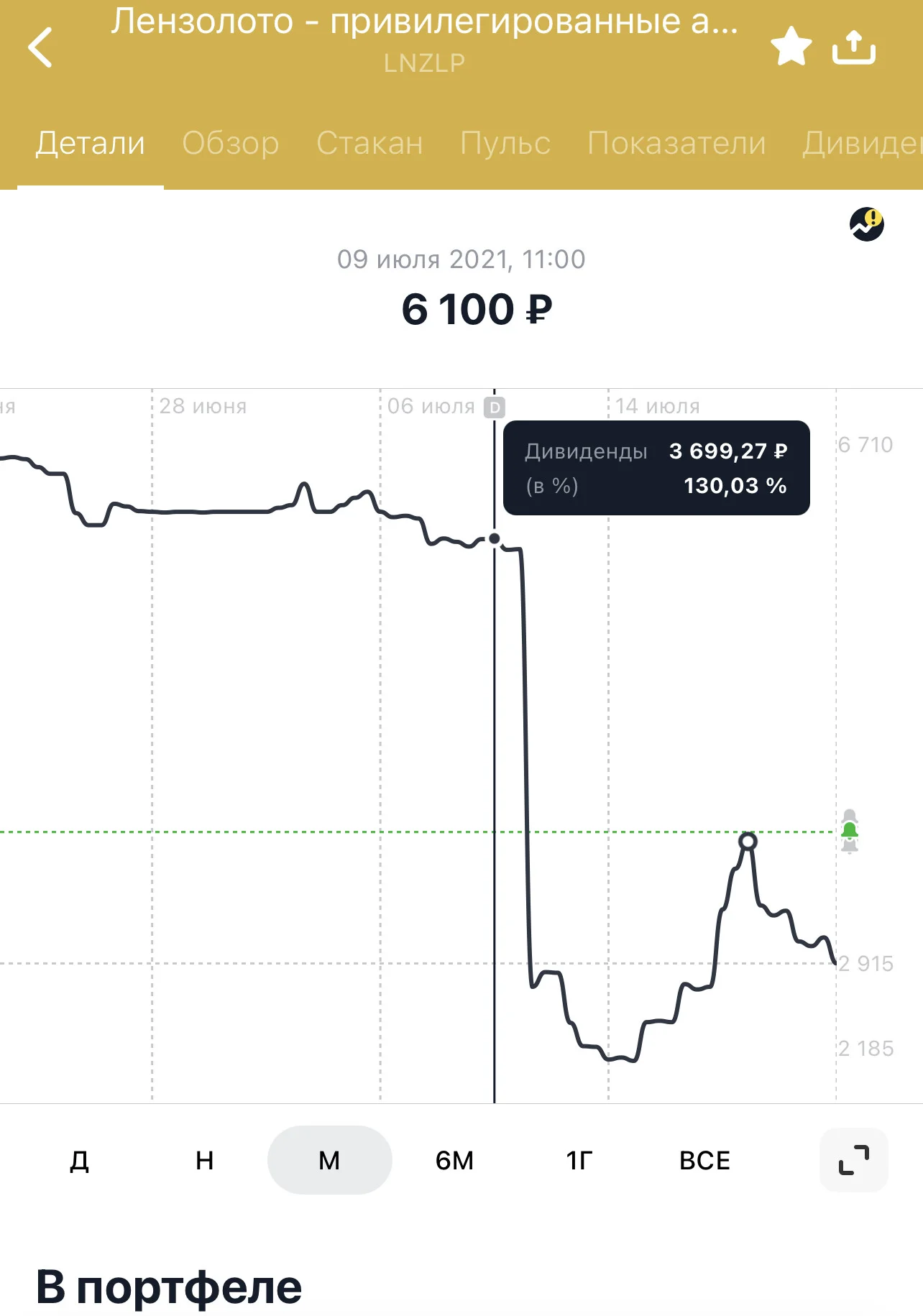The image size is (923, 1316).
Task: Select the М month period
Action: [330, 1160]
